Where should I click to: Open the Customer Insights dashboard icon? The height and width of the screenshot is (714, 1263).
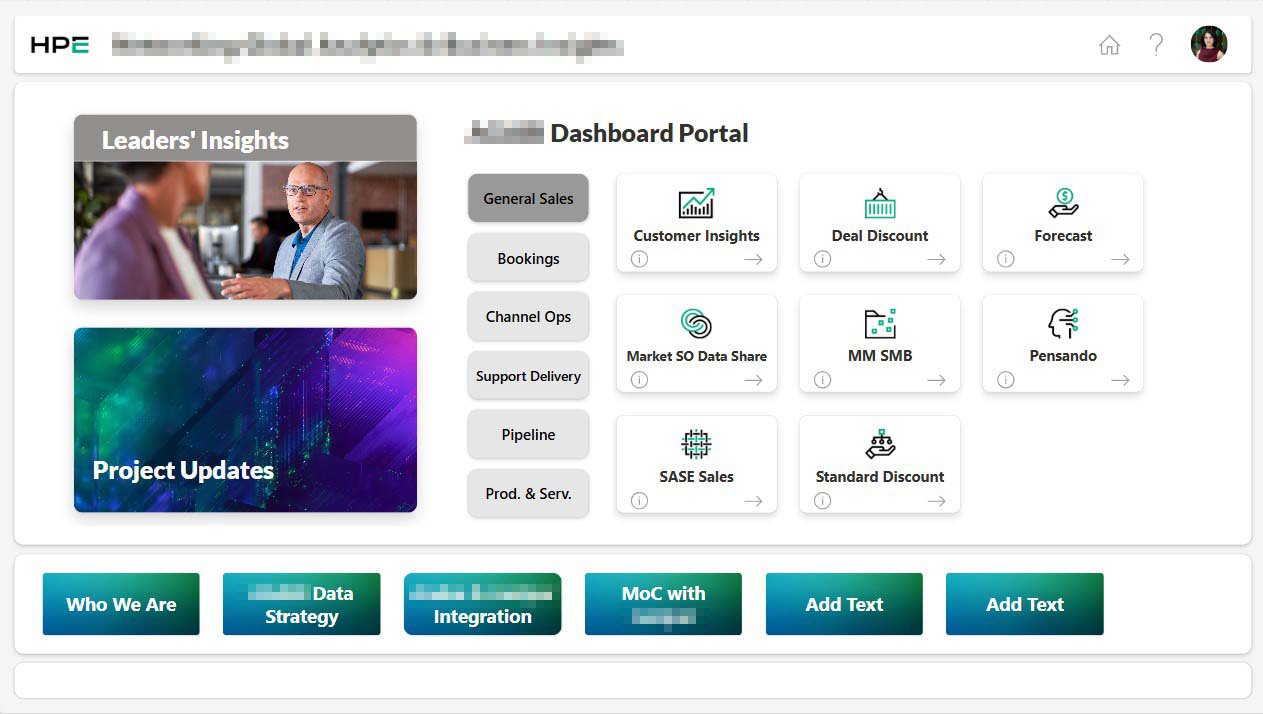pyautogui.click(x=696, y=203)
